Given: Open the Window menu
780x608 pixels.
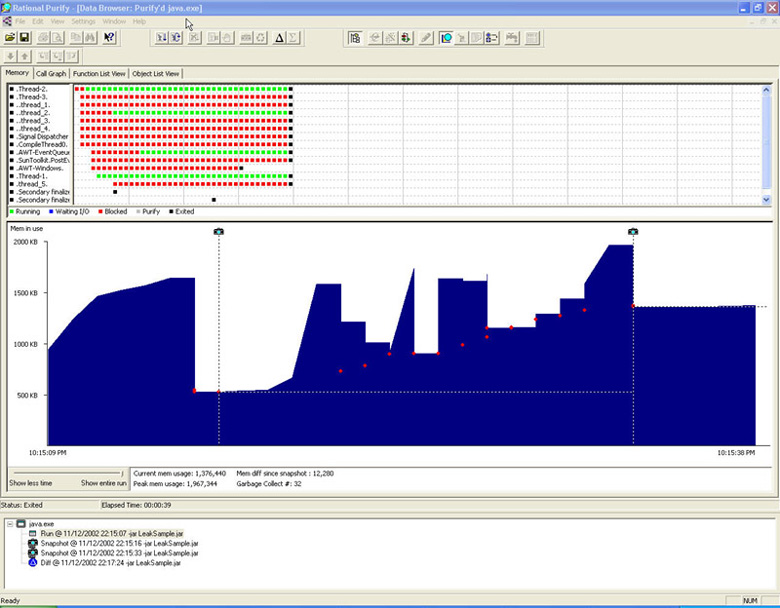Looking at the screenshot, I should point(114,21).
